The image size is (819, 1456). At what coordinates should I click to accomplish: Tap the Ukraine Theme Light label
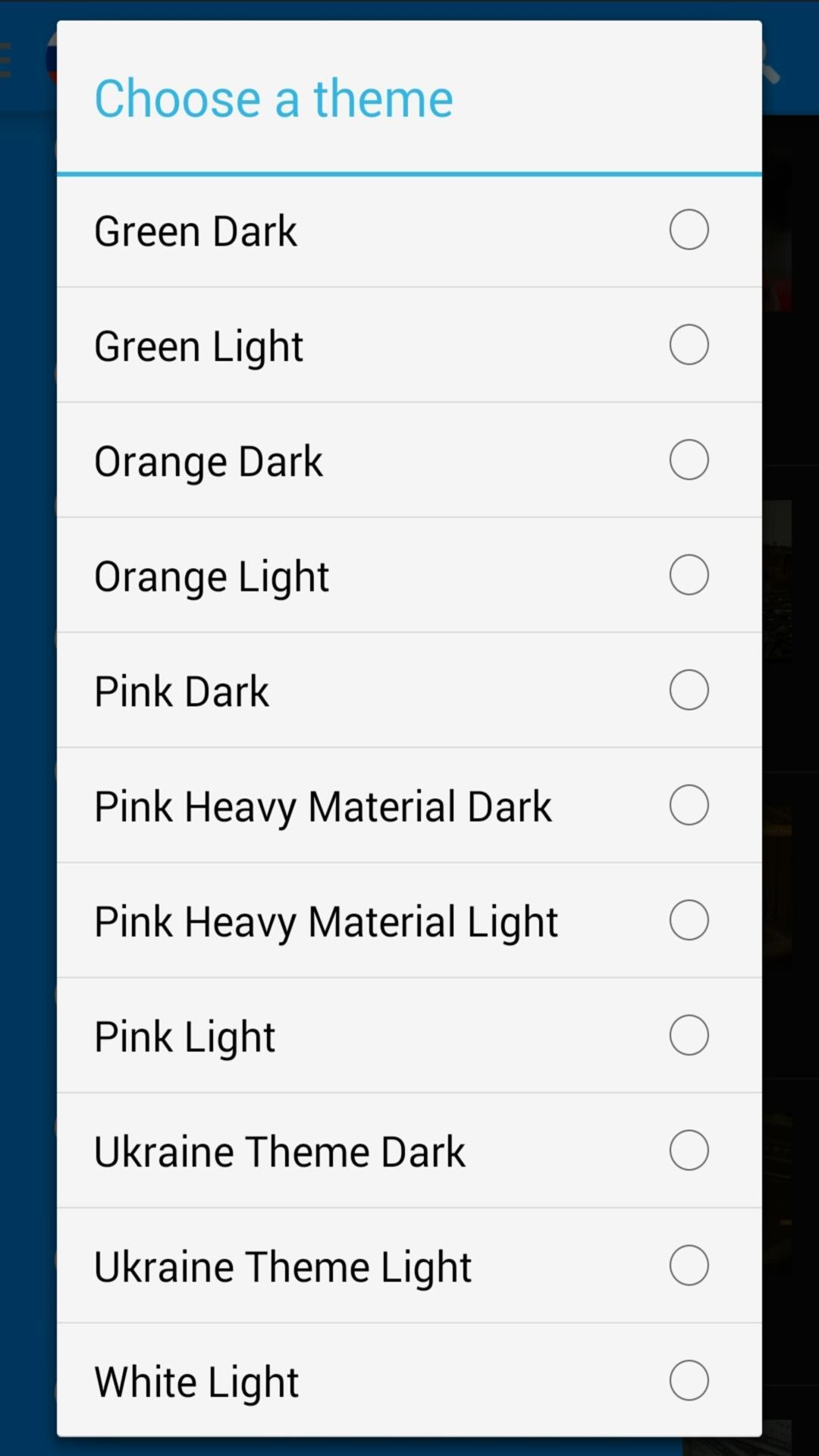[283, 1267]
